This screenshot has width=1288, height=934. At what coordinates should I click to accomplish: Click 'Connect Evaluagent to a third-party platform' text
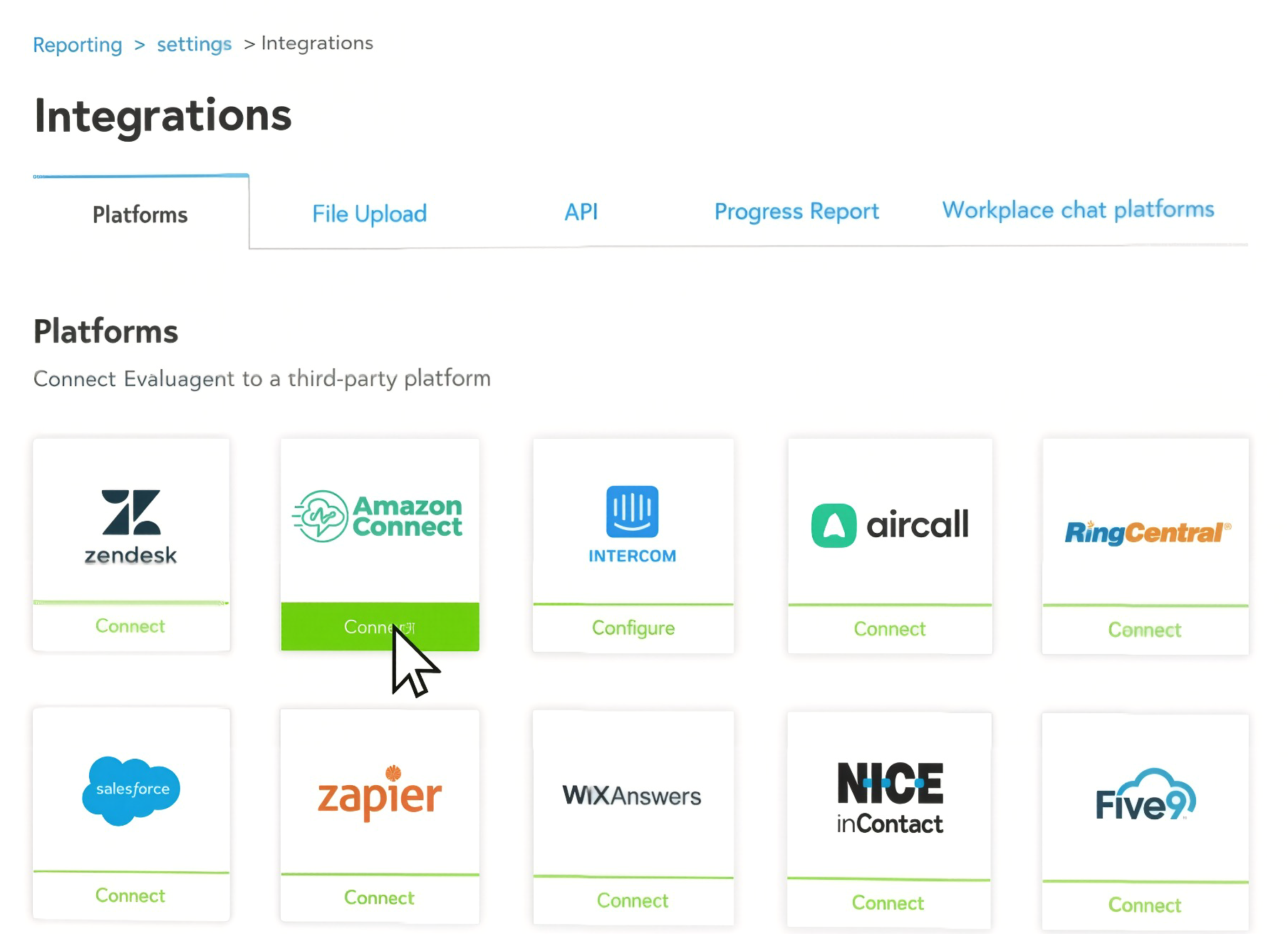point(262,378)
